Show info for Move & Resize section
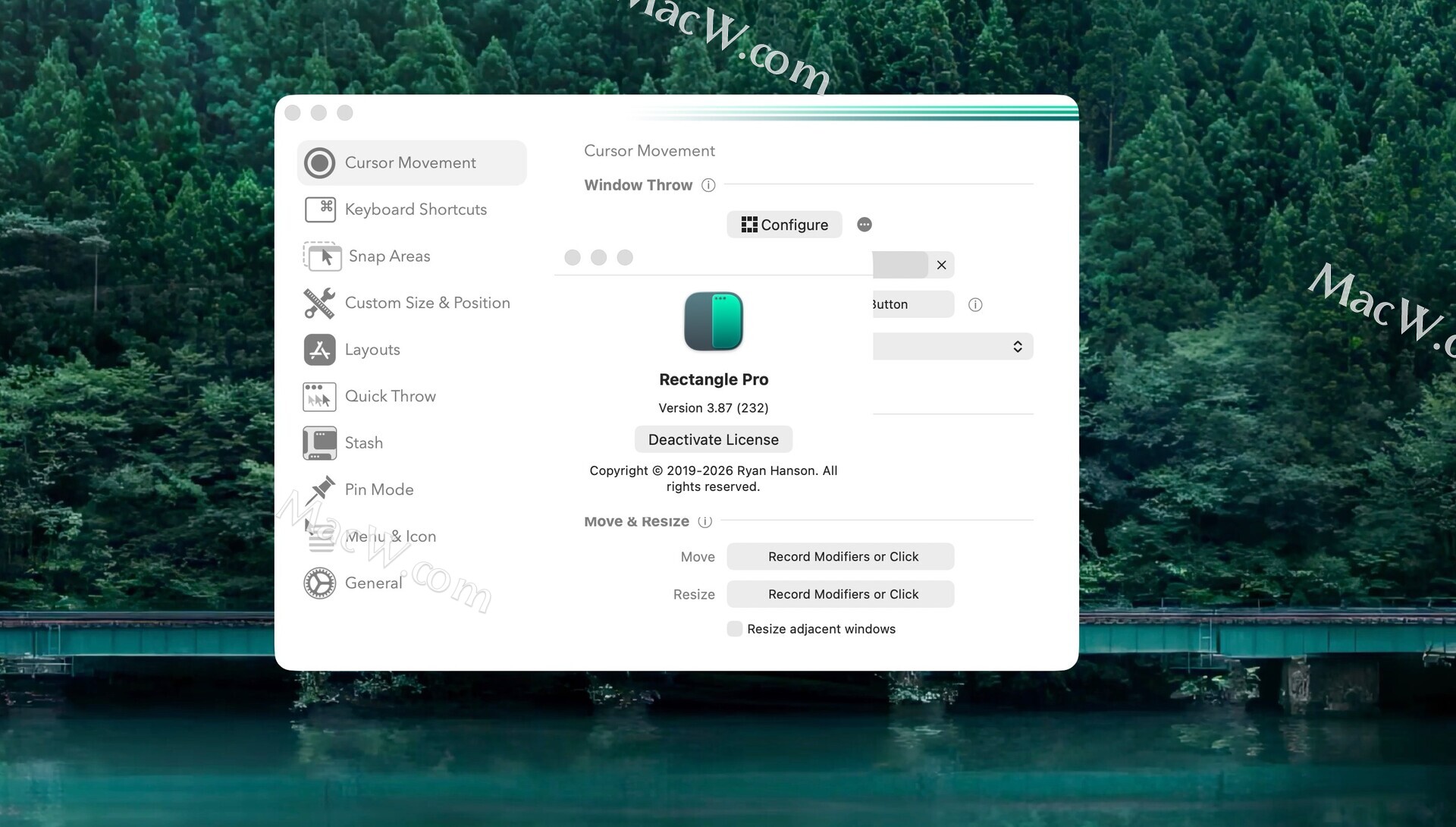The image size is (1456, 827). (x=705, y=521)
